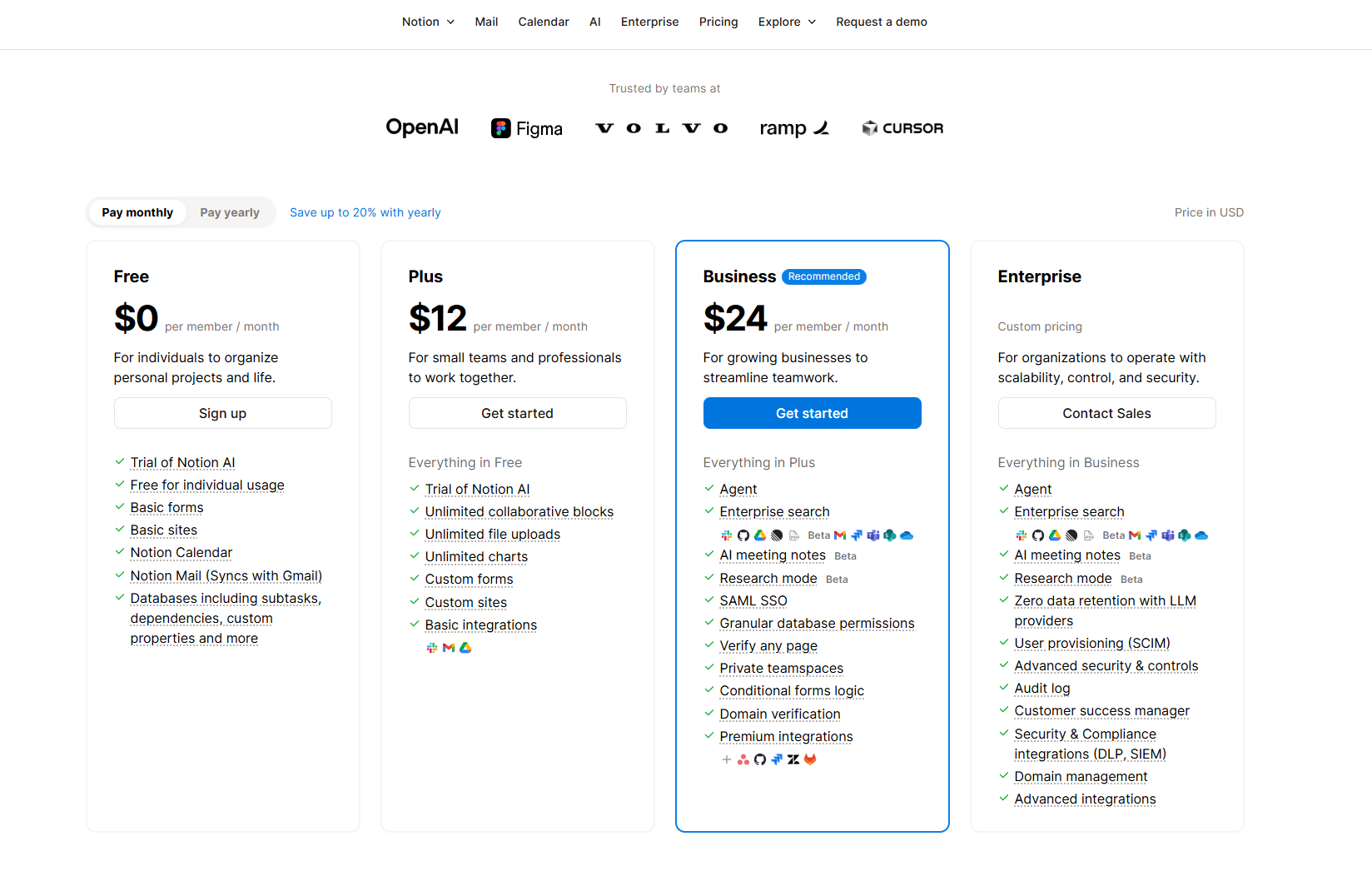The height and width of the screenshot is (876, 1372).
Task: Click the Microsoft Teams icon in Business plan
Action: click(x=873, y=535)
